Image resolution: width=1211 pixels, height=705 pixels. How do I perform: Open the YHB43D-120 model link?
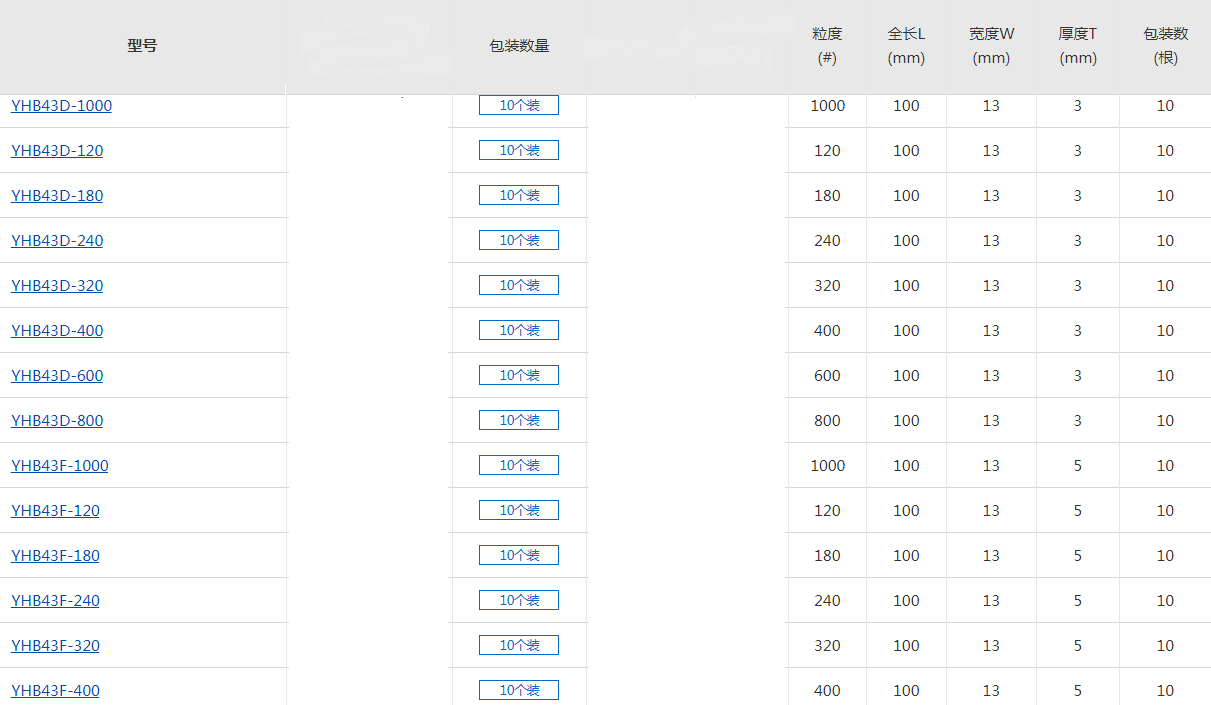(57, 151)
